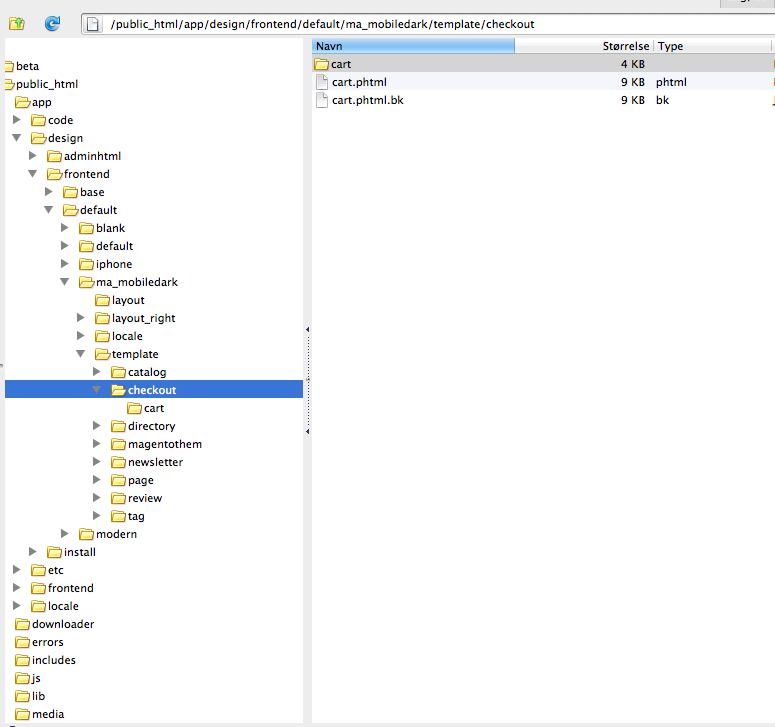Collapse the ma_mobiledark folder

click(65, 282)
